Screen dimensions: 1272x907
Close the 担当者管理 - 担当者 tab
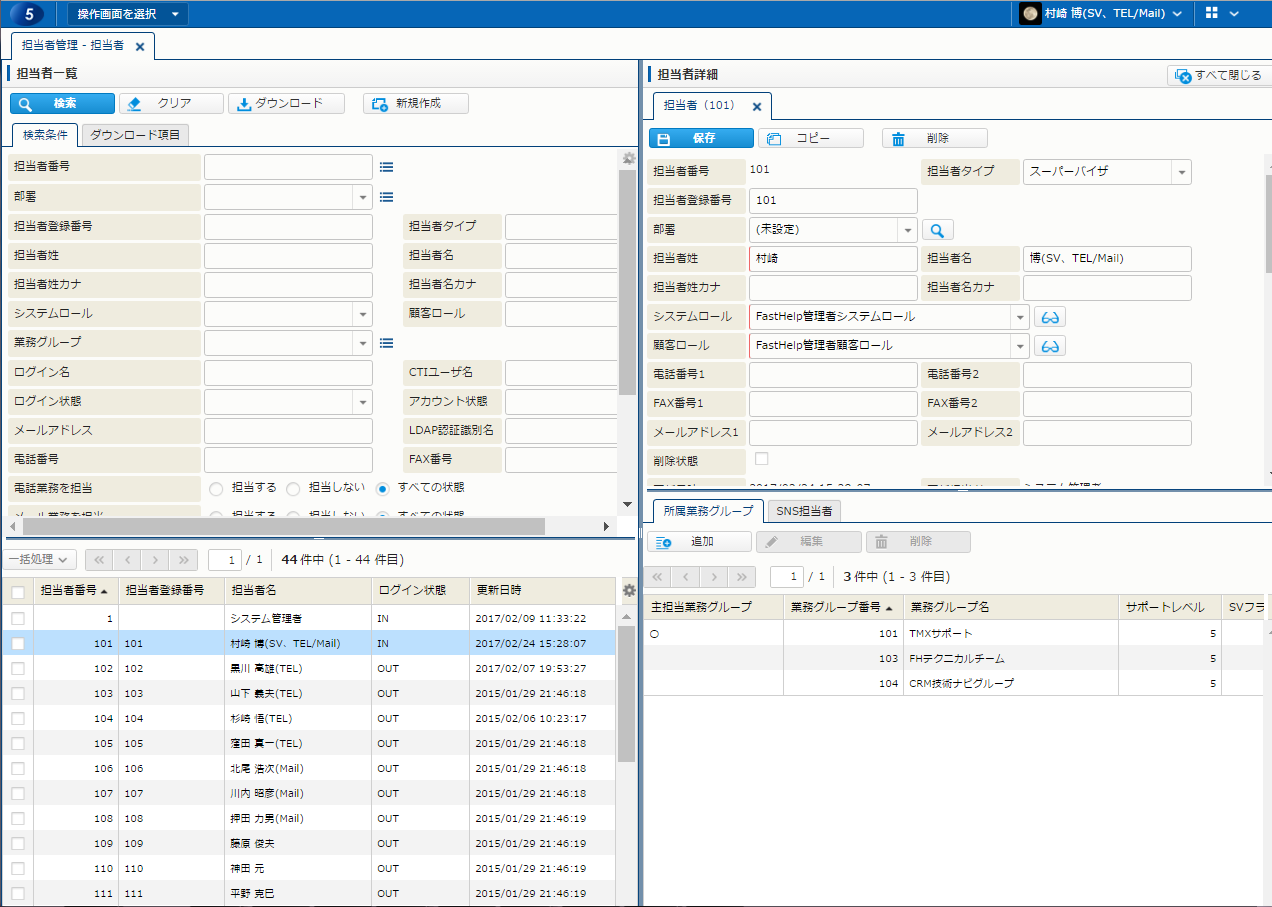pos(140,46)
